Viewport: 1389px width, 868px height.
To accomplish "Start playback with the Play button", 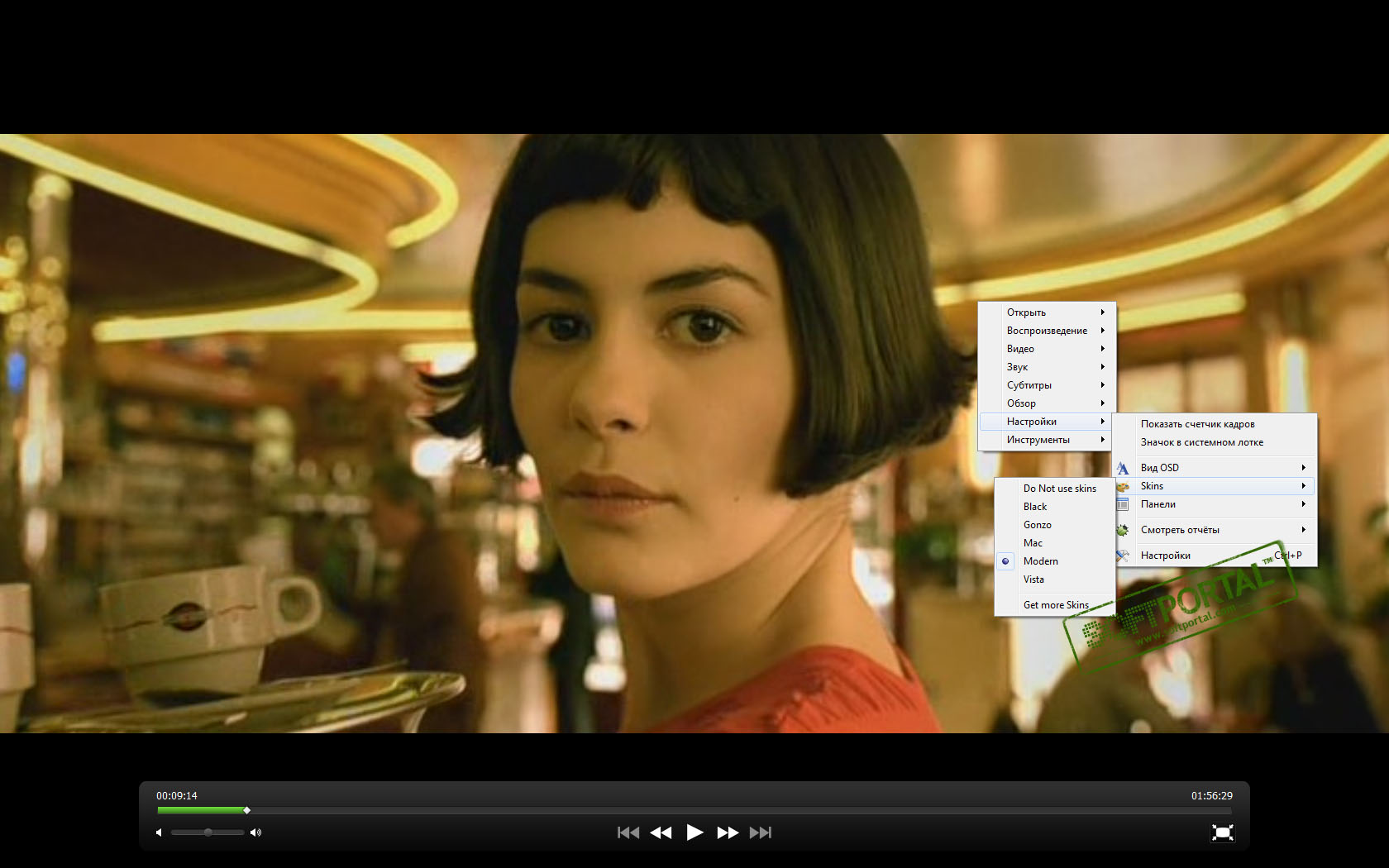I will pos(694,832).
